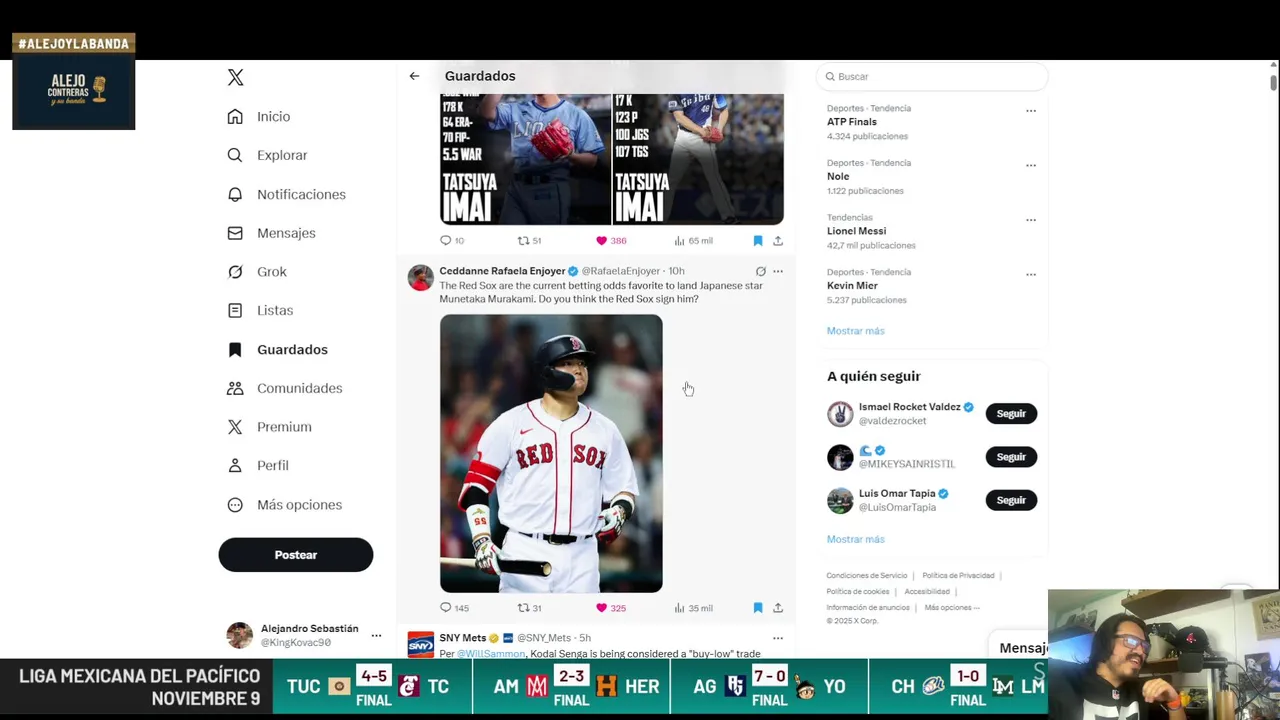
Task: Open Kevin Mier trend
Action: point(852,285)
